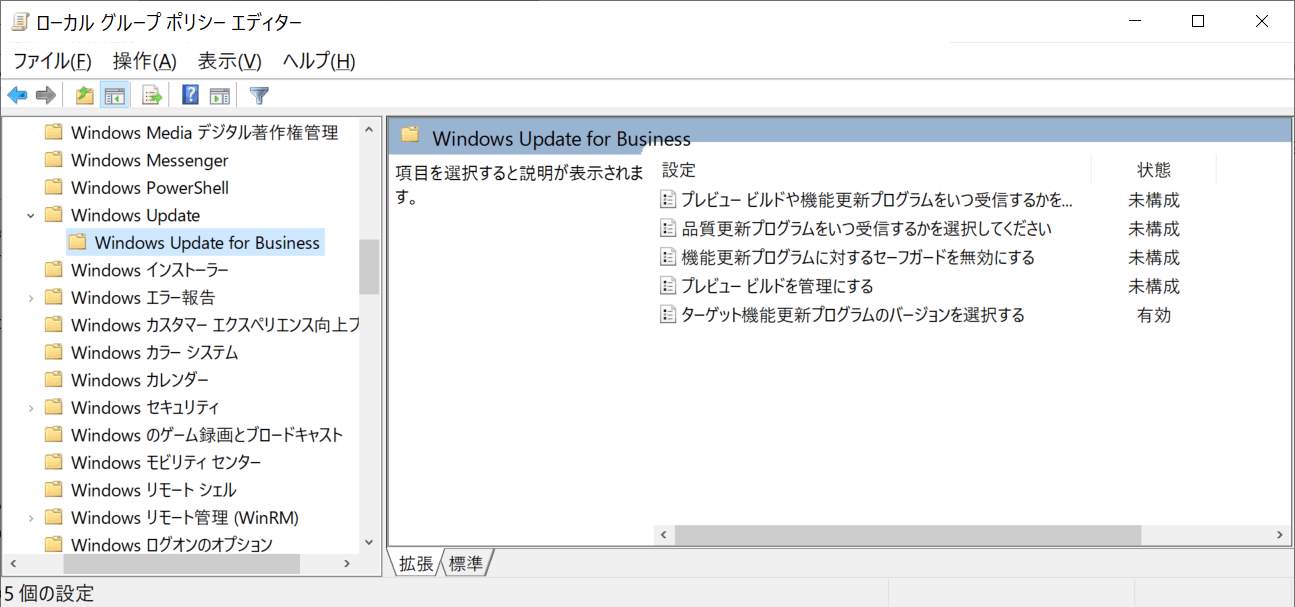Image resolution: width=1295 pixels, height=607 pixels.
Task: Click settings list horizontal scrollbar thumb
Action: tap(908, 536)
